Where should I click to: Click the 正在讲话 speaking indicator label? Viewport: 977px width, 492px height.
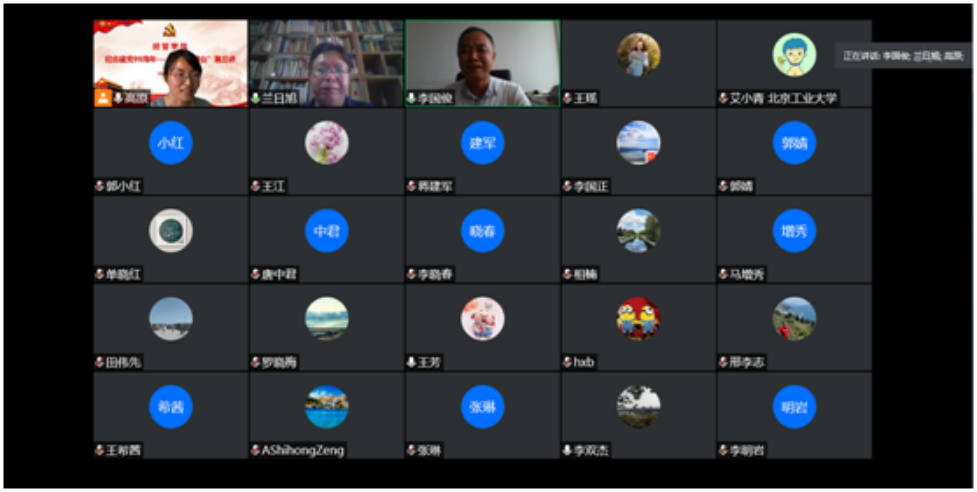click(904, 56)
